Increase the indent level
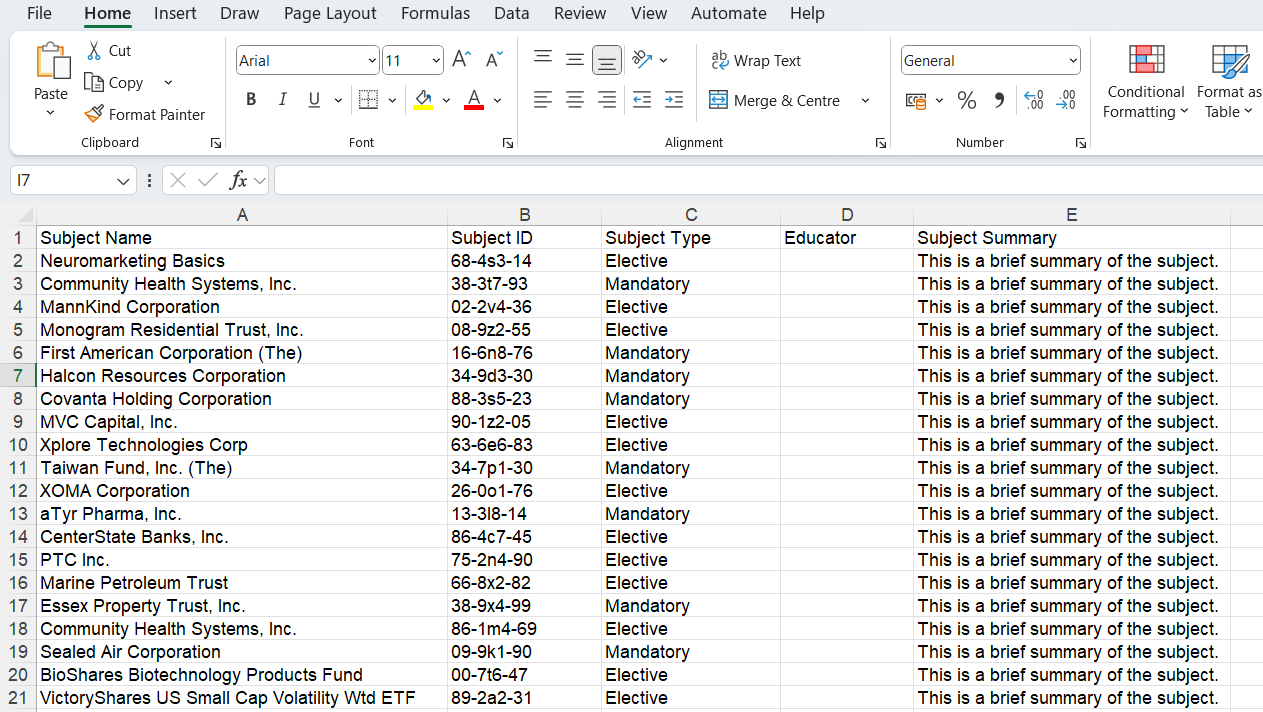This screenshot has height=712, width=1263. [674, 100]
